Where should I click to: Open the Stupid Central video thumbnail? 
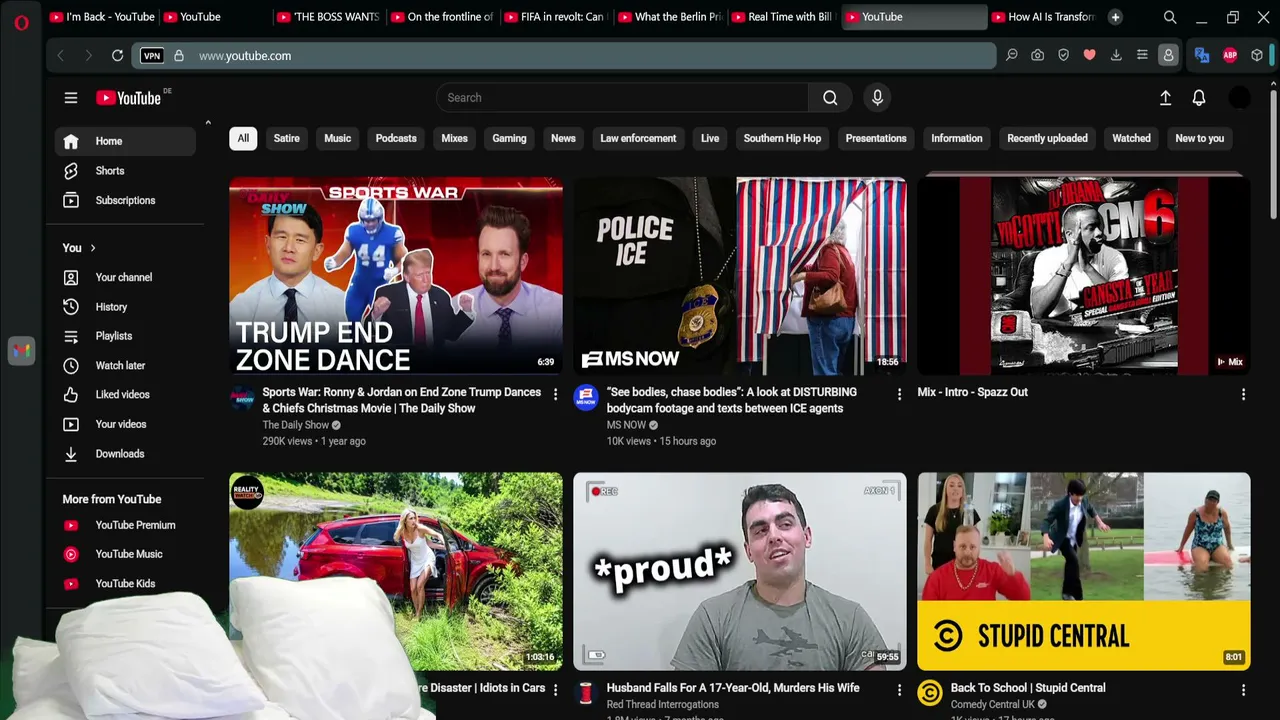pyautogui.click(x=1084, y=571)
